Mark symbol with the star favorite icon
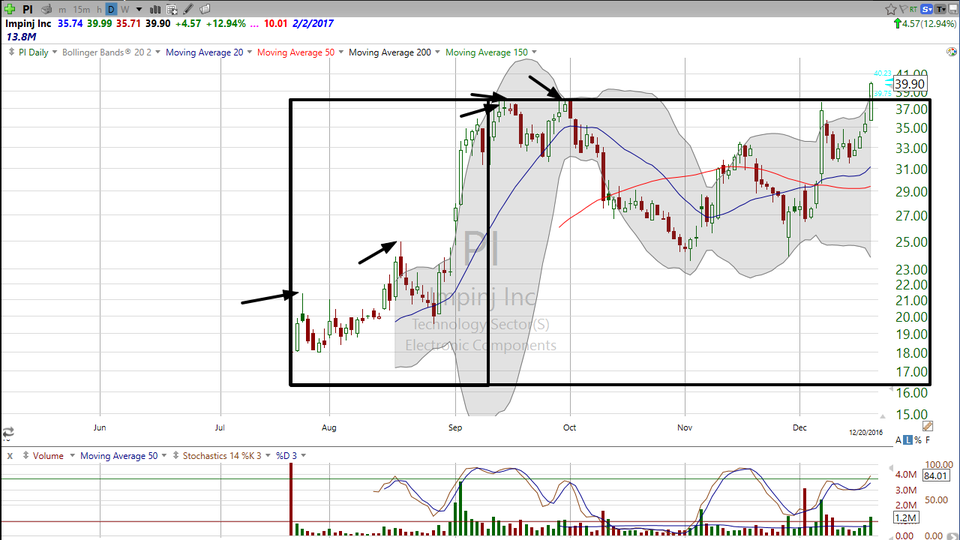960x540 pixels. point(890,9)
